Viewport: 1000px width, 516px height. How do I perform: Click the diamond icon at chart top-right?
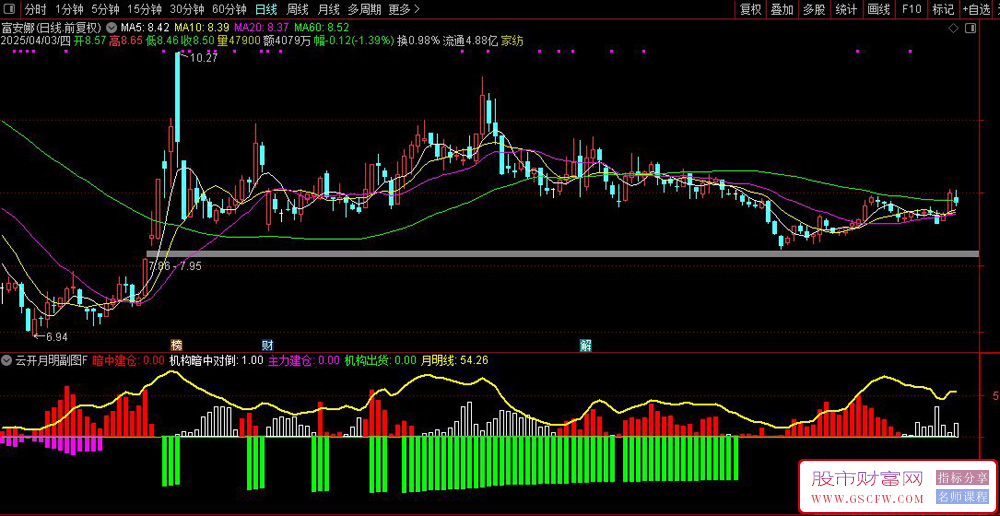tap(954, 28)
